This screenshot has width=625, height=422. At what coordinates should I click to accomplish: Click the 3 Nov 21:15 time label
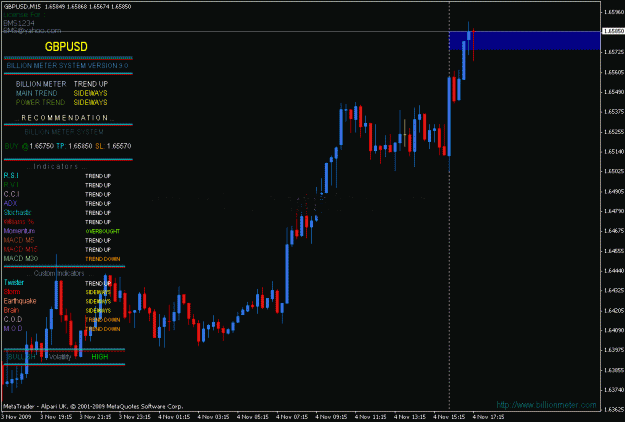[95, 417]
